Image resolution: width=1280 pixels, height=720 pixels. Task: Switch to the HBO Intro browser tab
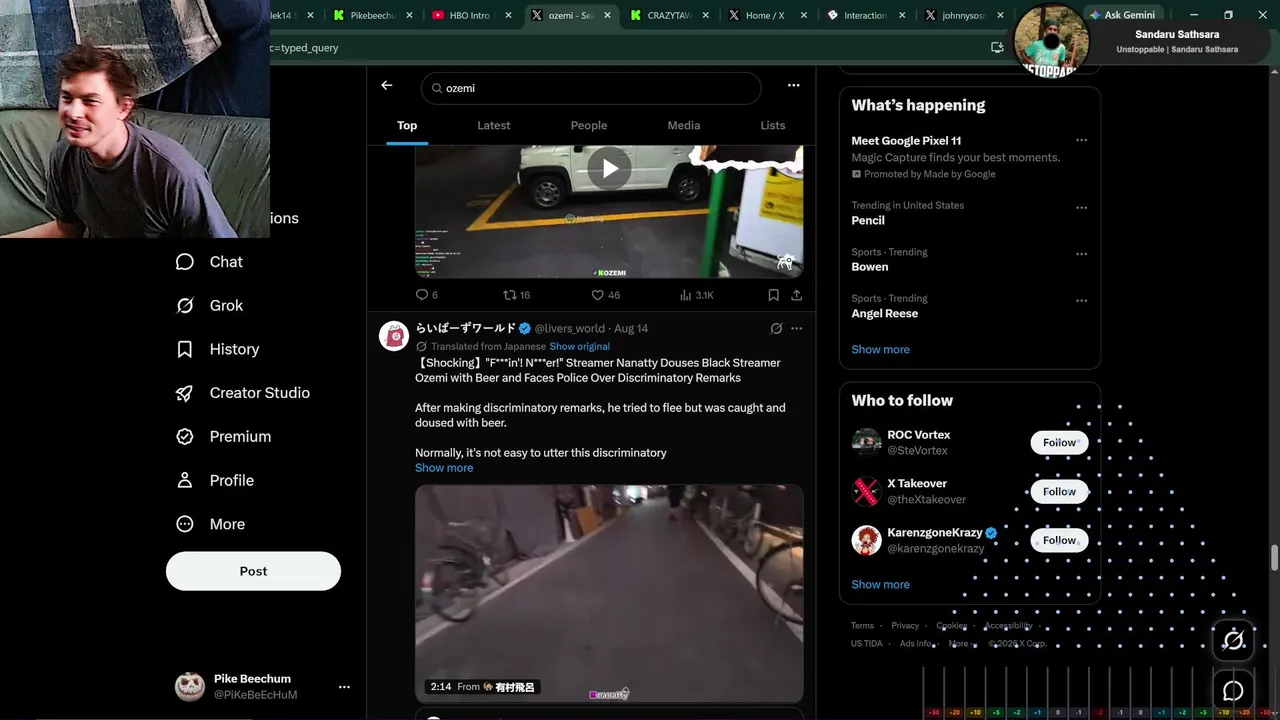coord(470,15)
